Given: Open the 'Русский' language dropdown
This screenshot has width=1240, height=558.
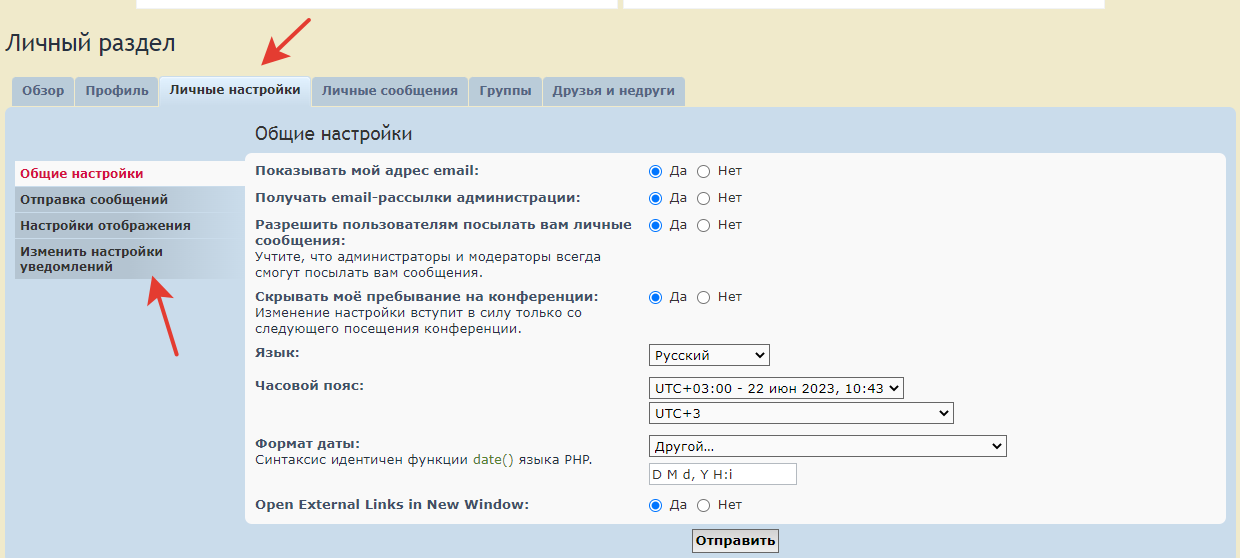Looking at the screenshot, I should (x=709, y=355).
